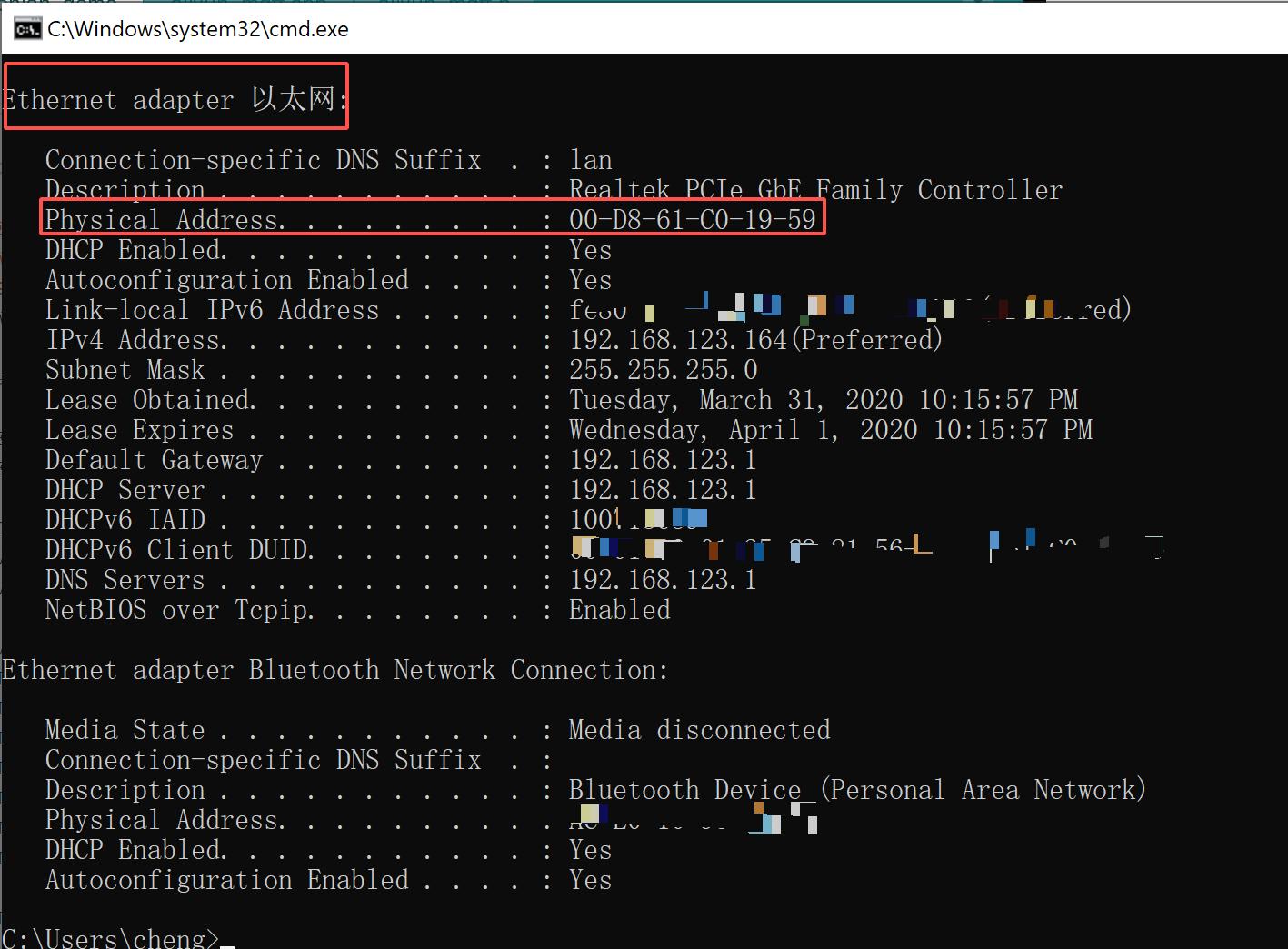The height and width of the screenshot is (949, 1288).
Task: Click the Link-local IPv6 Address label
Action: pyautogui.click(x=212, y=310)
